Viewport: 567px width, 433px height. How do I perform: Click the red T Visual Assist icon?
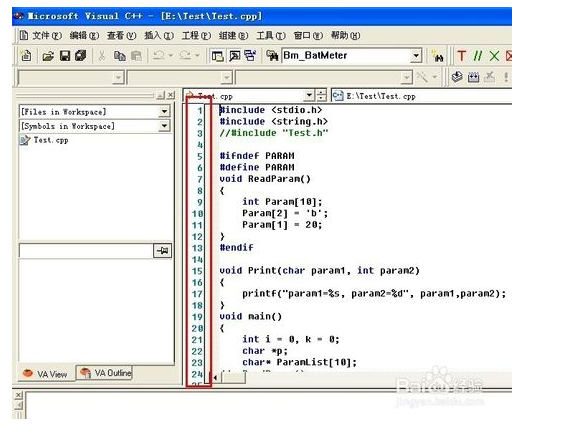[461, 56]
